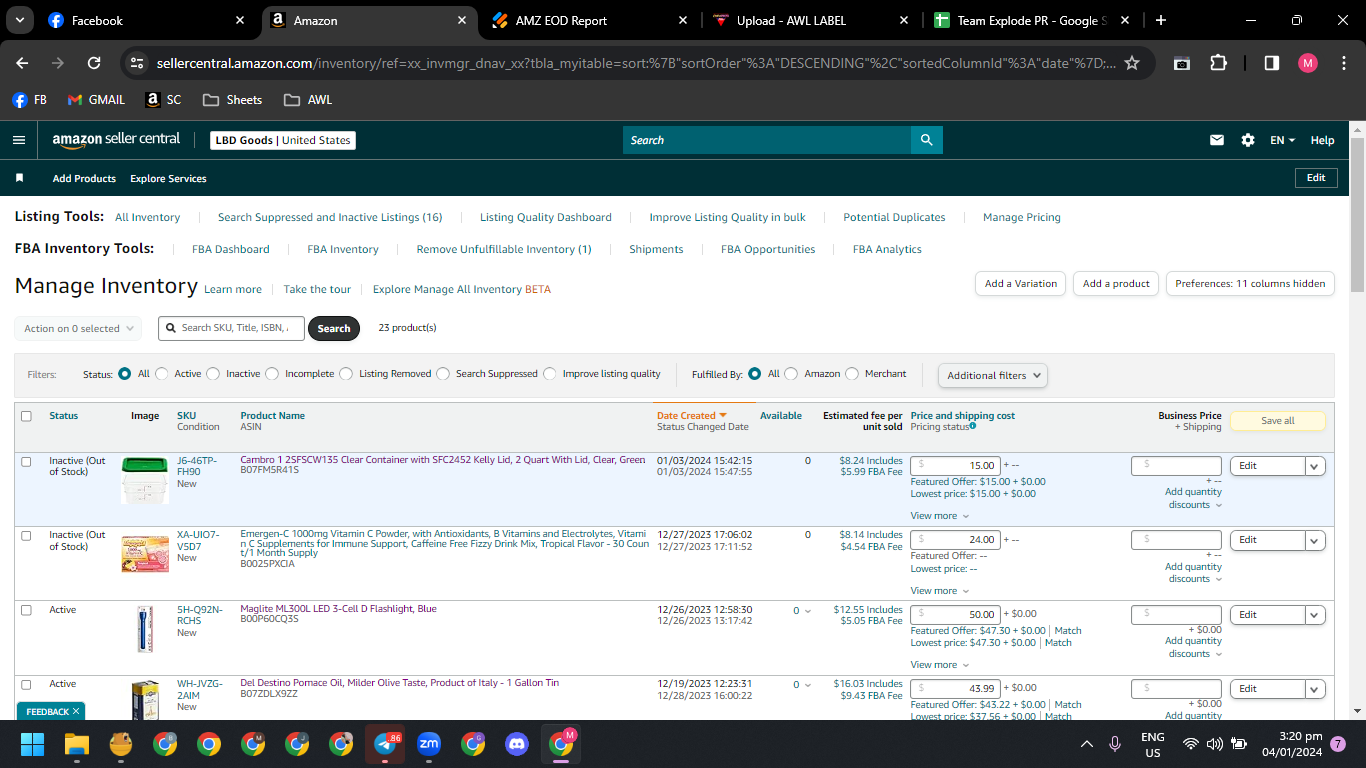Toggle the Chrome side panel icon
The height and width of the screenshot is (768, 1366).
(1272, 63)
